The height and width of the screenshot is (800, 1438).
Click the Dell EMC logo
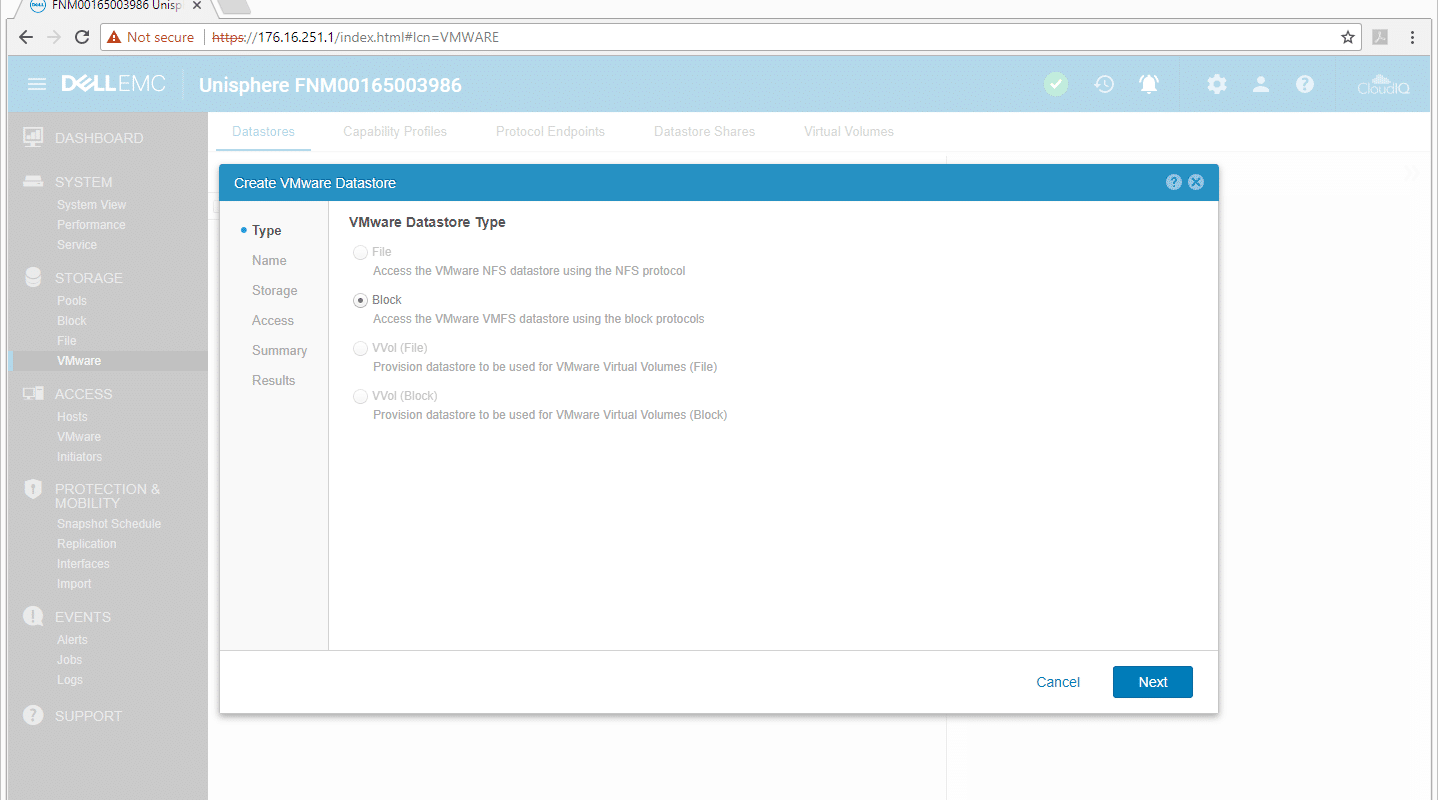coord(113,84)
